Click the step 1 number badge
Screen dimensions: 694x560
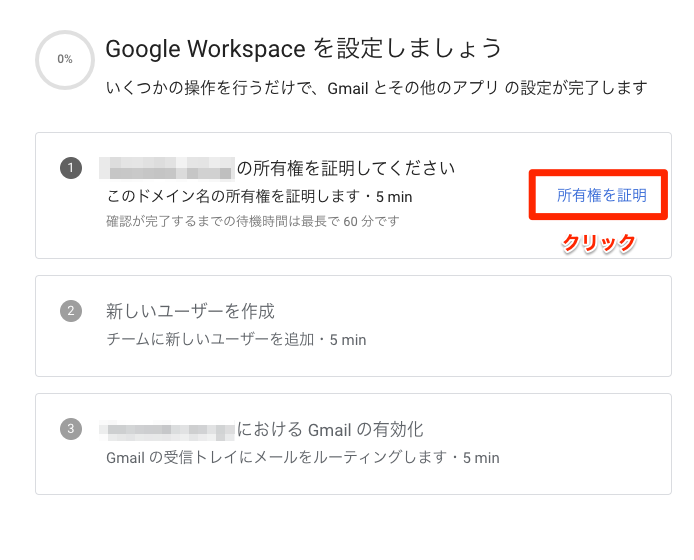(70, 168)
